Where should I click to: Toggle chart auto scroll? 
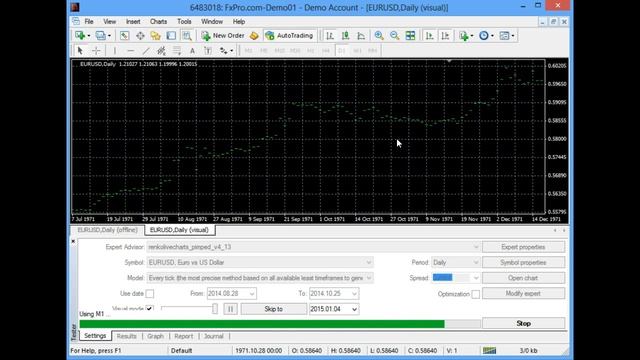click(x=429, y=36)
